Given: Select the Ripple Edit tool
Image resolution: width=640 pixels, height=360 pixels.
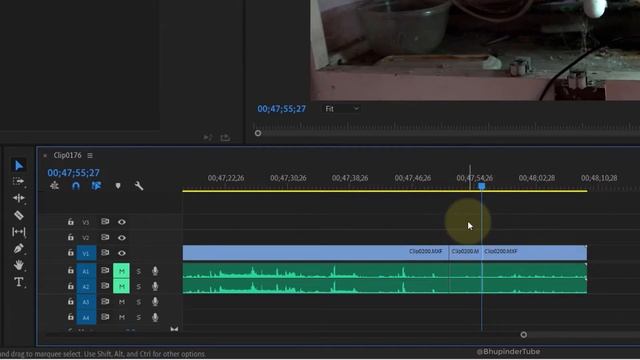Looking at the screenshot, I should tap(19, 198).
